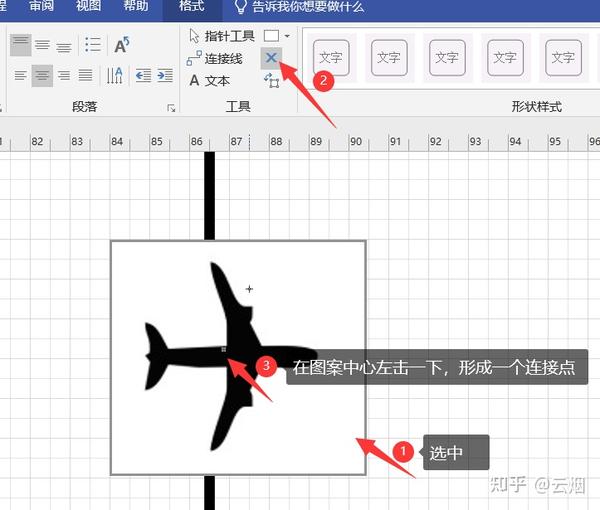Apply the fifth 文字 shape style
Image resolution: width=600 pixels, height=510 pixels.
tap(564, 58)
